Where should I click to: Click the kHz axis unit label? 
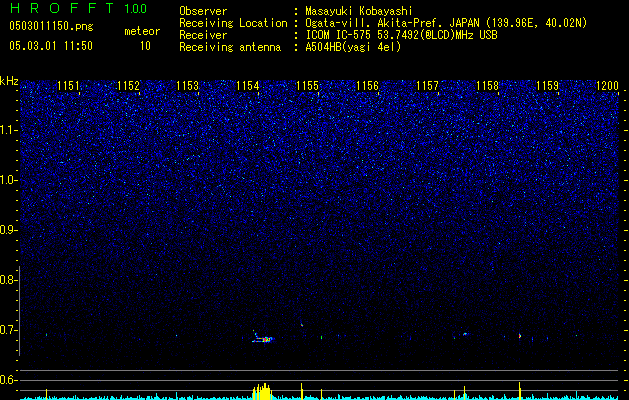point(9,81)
